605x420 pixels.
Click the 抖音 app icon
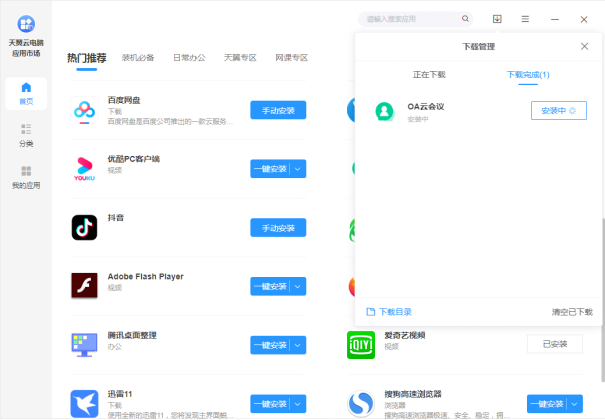84,227
